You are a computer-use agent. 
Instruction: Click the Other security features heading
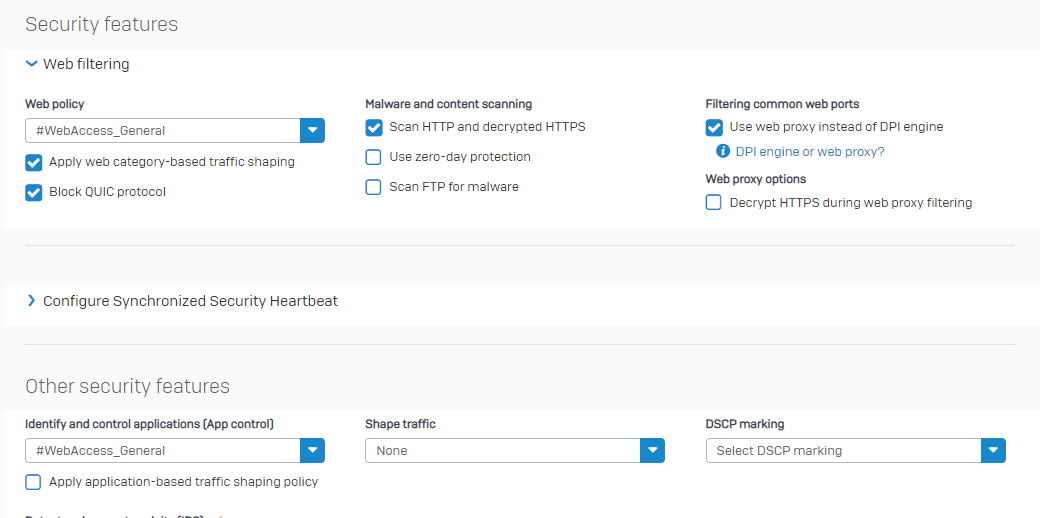click(x=127, y=386)
